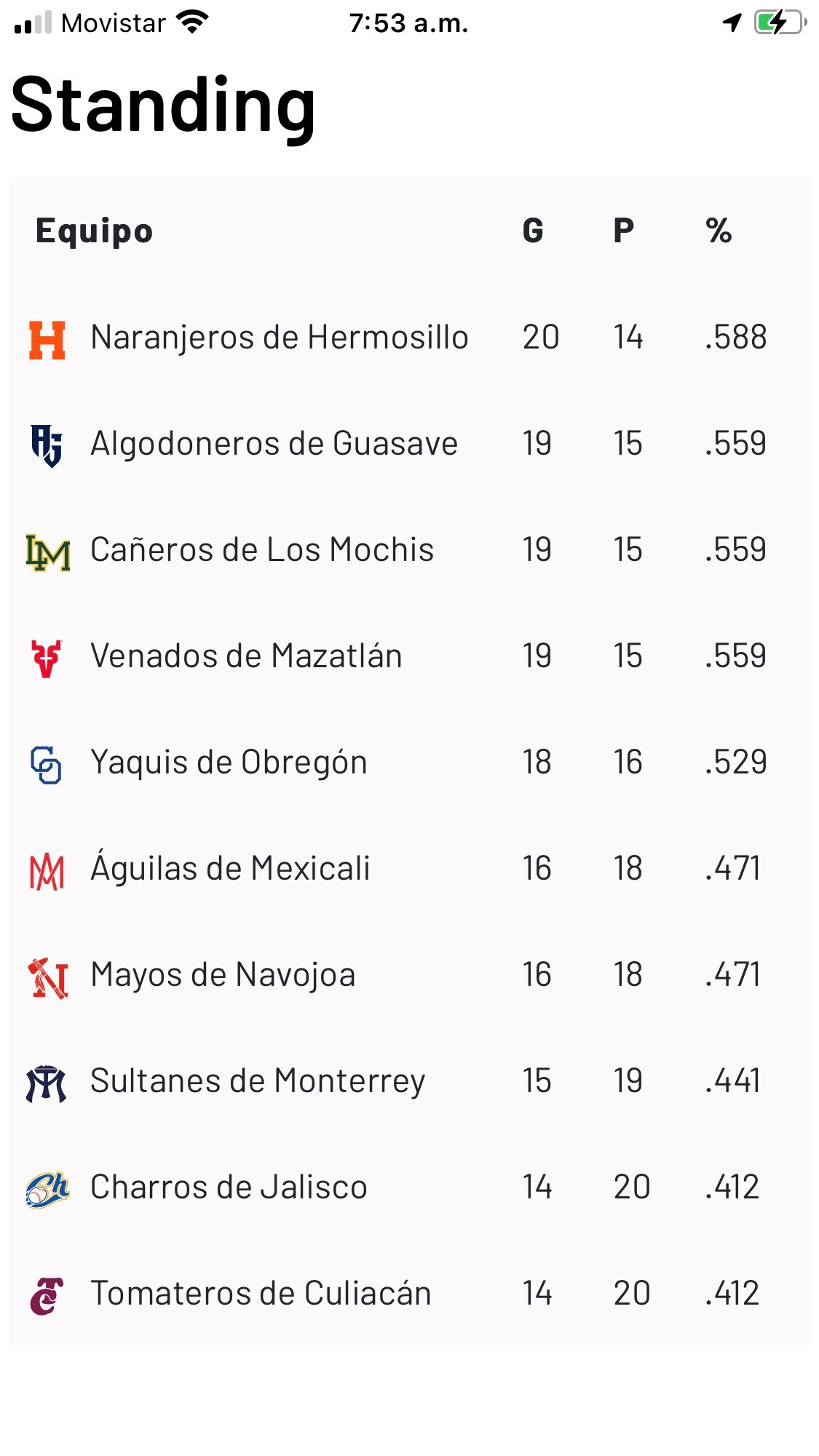Open the Tomateros de Culiacán logo
This screenshot has height=1456, width=819.
pyautogui.click(x=47, y=1296)
